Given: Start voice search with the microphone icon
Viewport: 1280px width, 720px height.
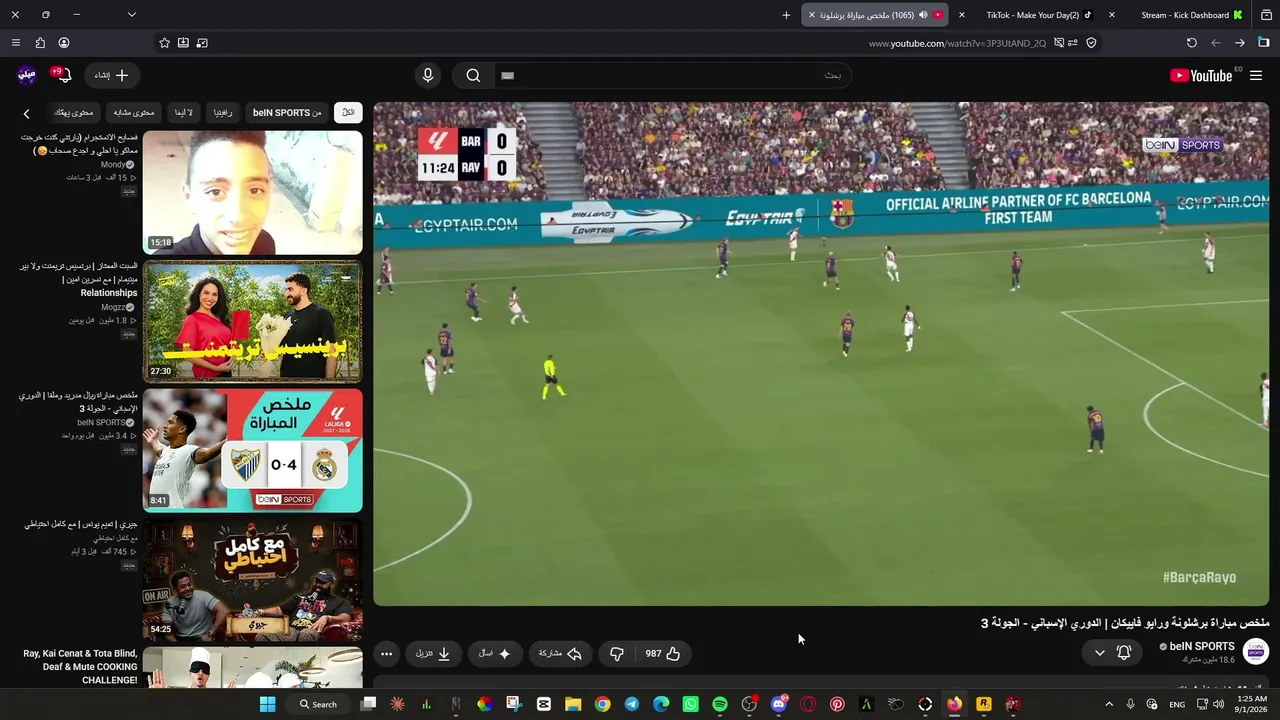Looking at the screenshot, I should 428,75.
